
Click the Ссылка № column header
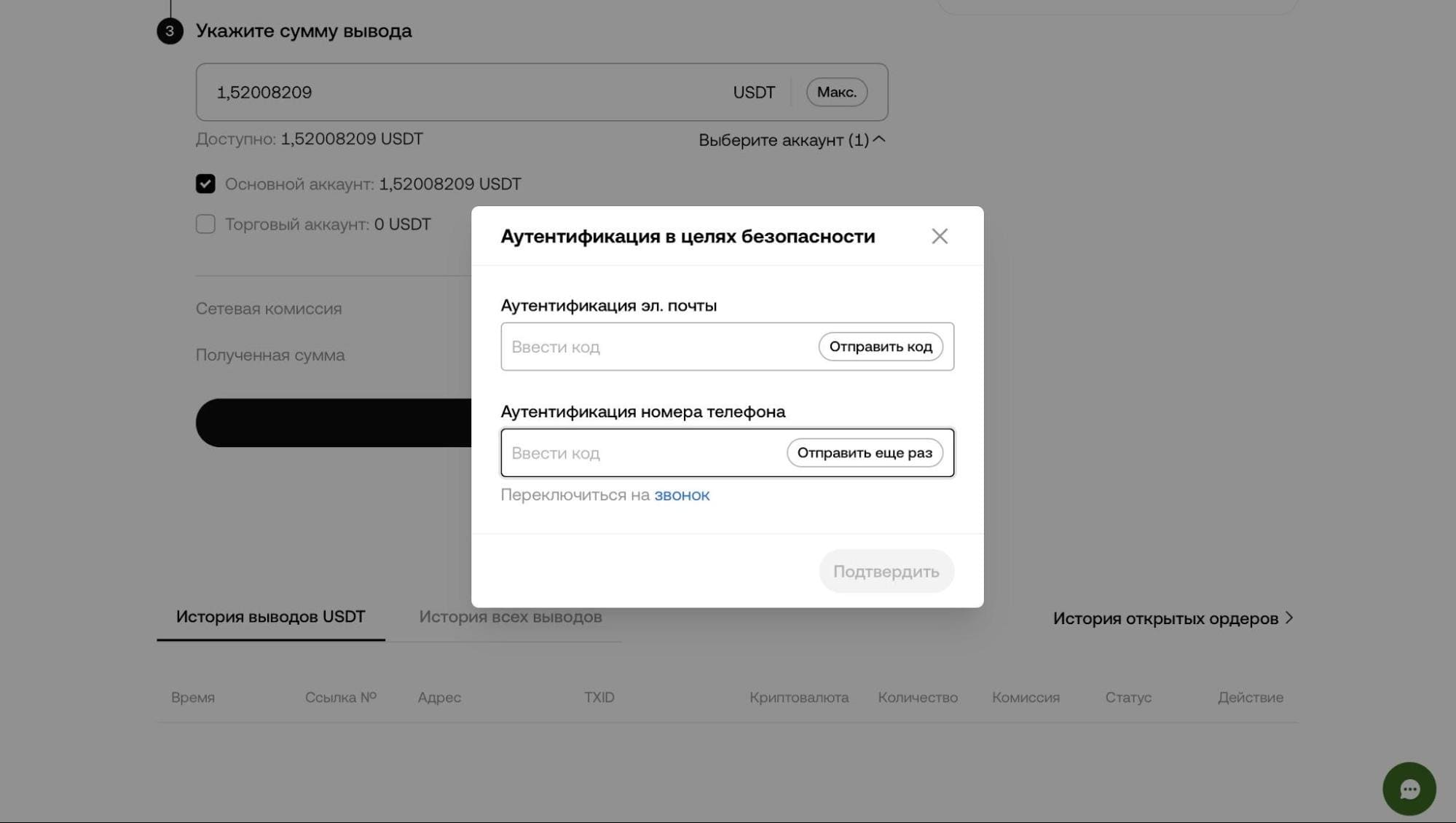coord(341,698)
